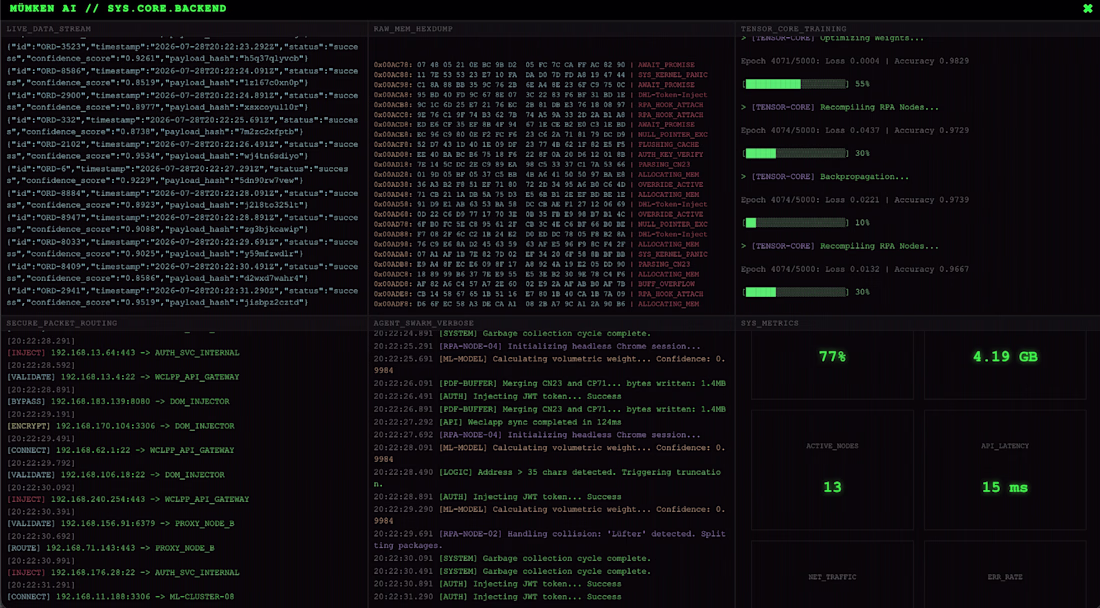Click the 55% training progress bar
This screenshot has width=1100, height=608.
tap(796, 83)
